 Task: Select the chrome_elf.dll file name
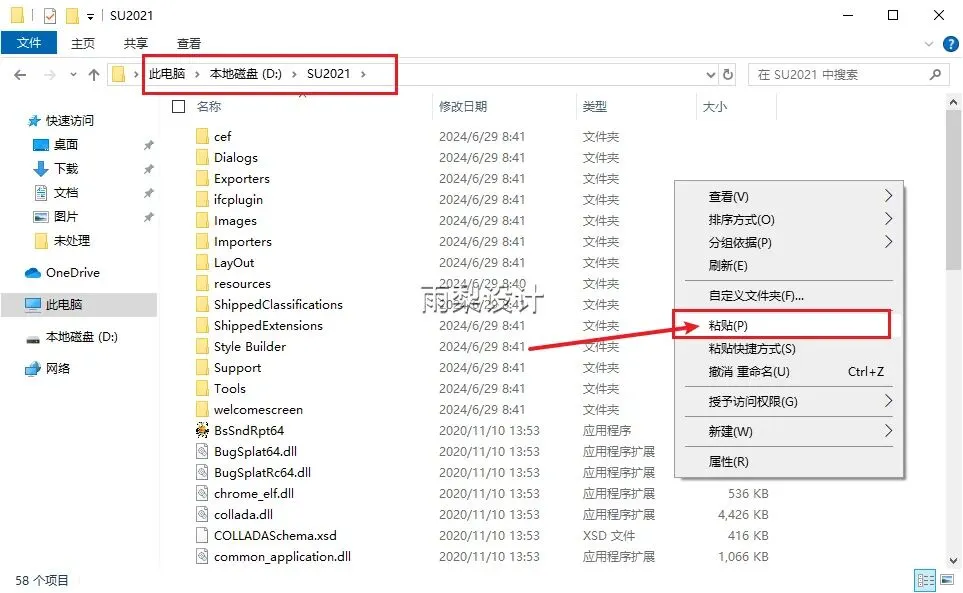254,494
